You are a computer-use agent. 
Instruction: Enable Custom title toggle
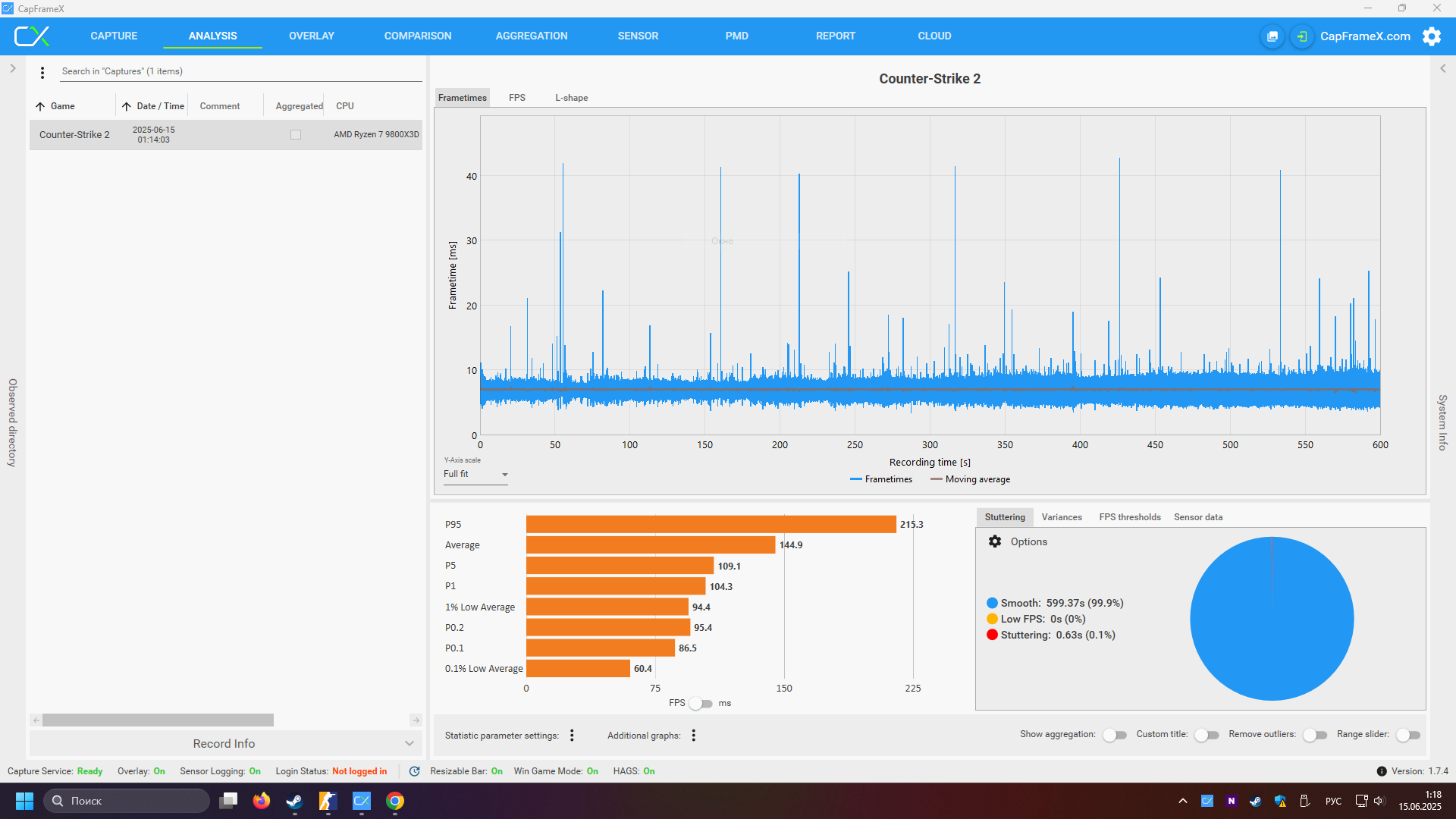(x=1206, y=735)
